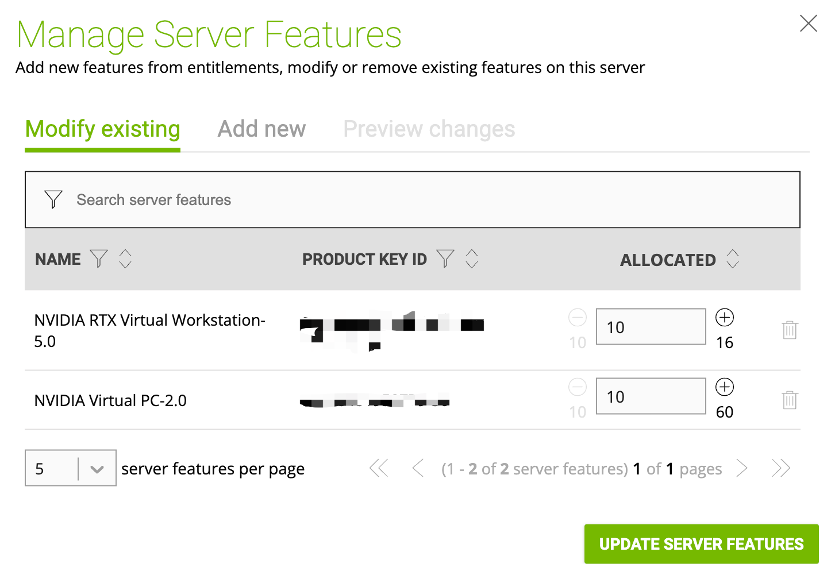This screenshot has width=832, height=580.
Task: Go to the last page of features
Action: click(781, 469)
